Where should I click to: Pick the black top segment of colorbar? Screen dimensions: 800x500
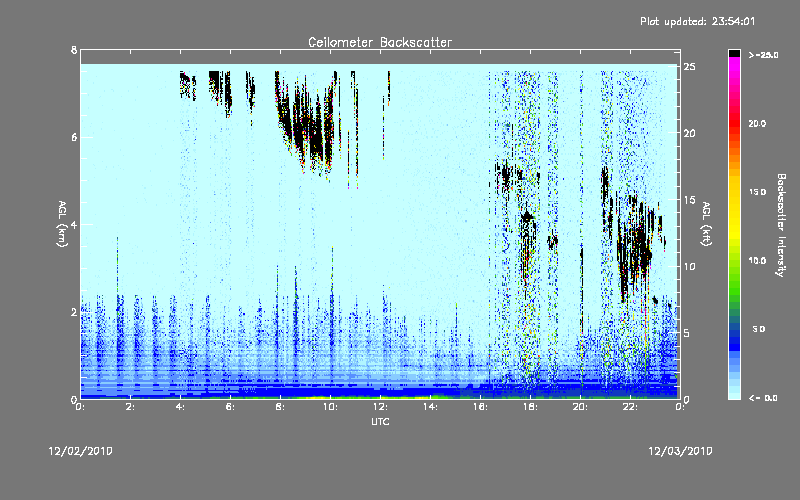[x=734, y=53]
